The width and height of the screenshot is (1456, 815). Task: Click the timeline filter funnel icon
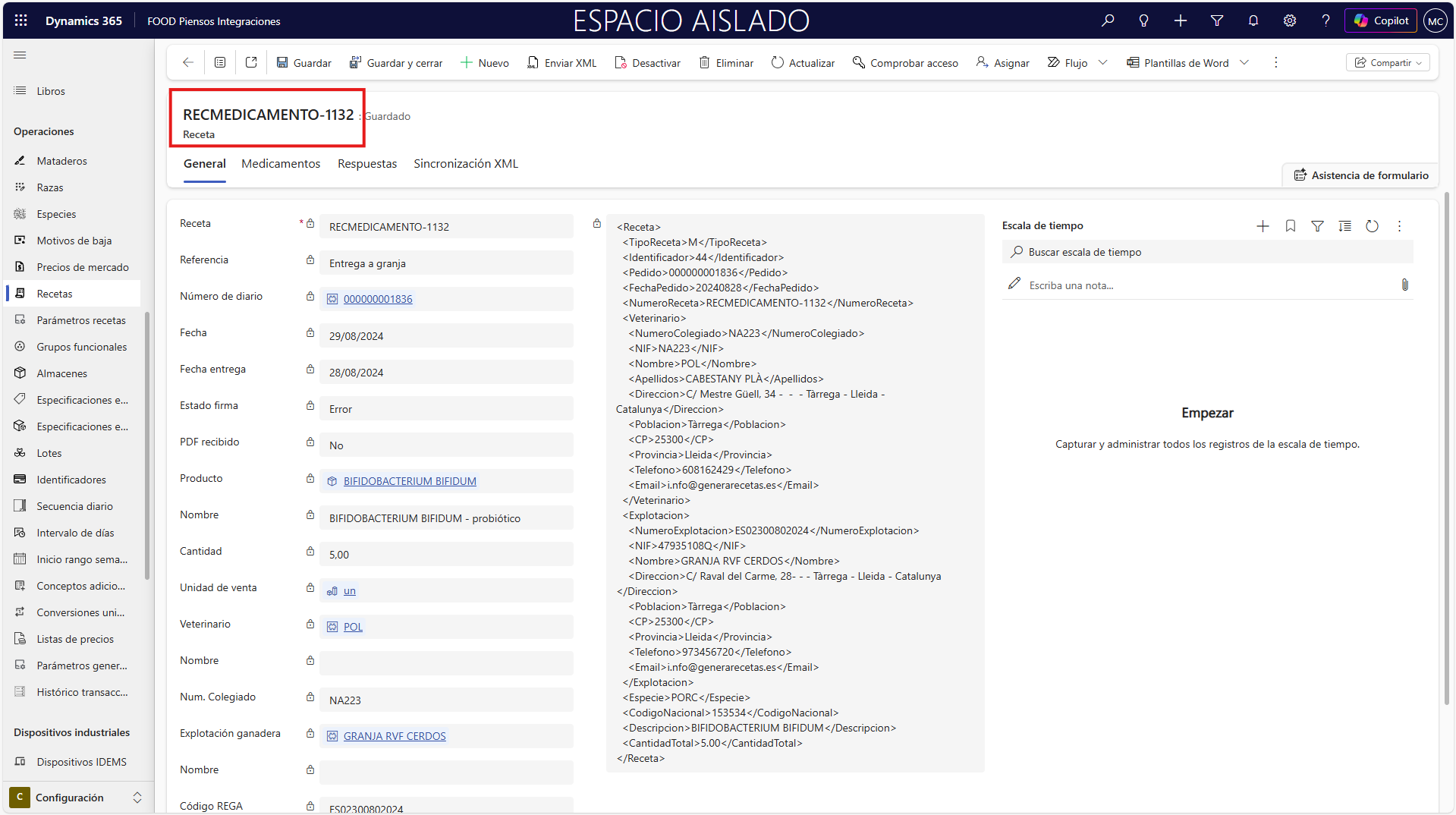pyautogui.click(x=1317, y=226)
